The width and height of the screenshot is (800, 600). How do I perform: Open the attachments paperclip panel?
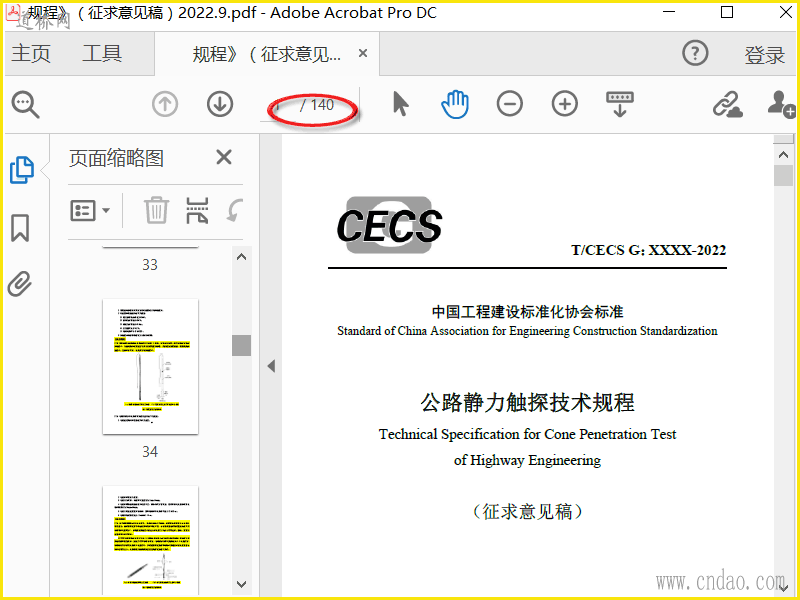(20, 284)
